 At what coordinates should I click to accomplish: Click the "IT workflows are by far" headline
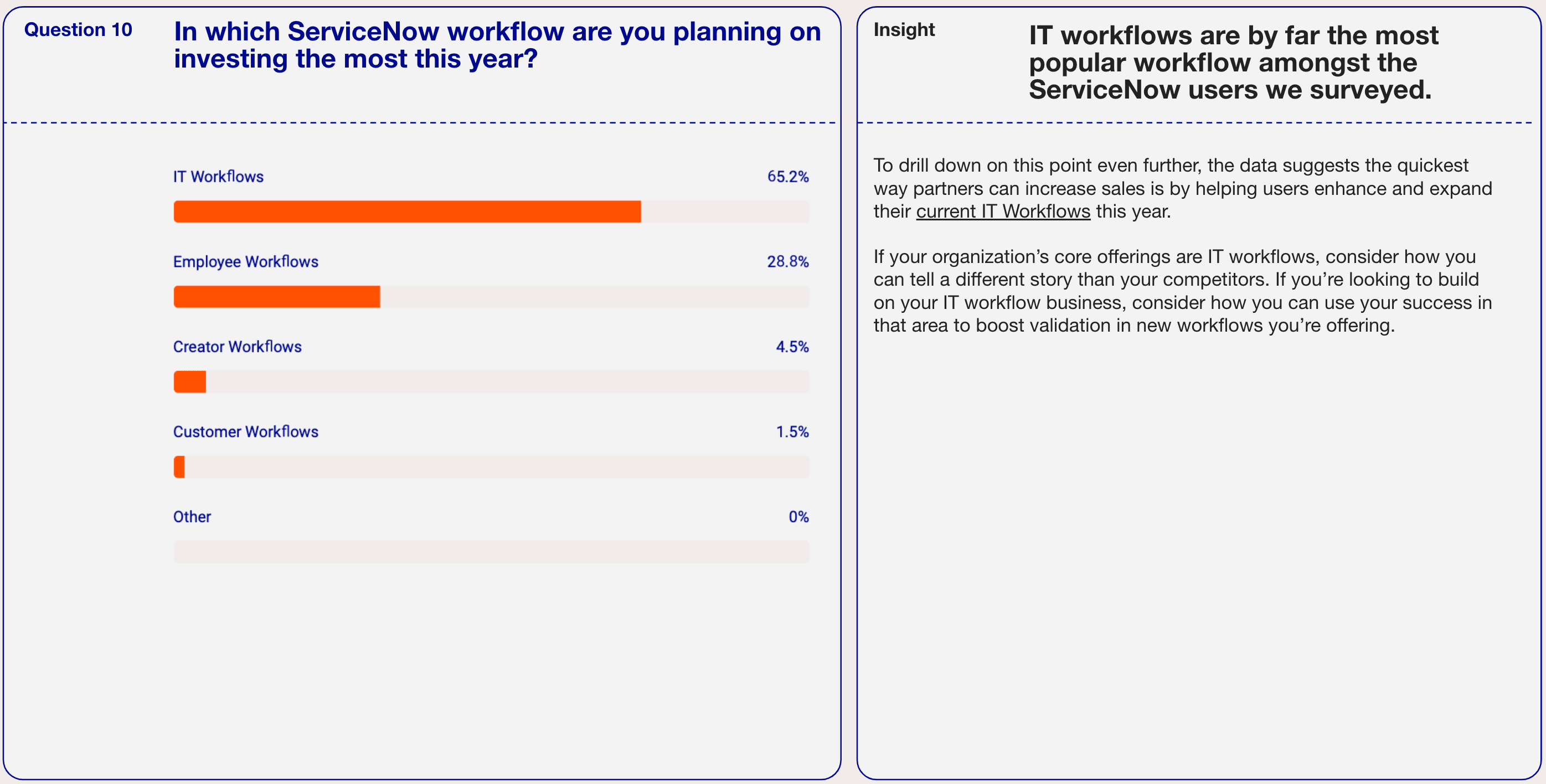(x=1233, y=63)
